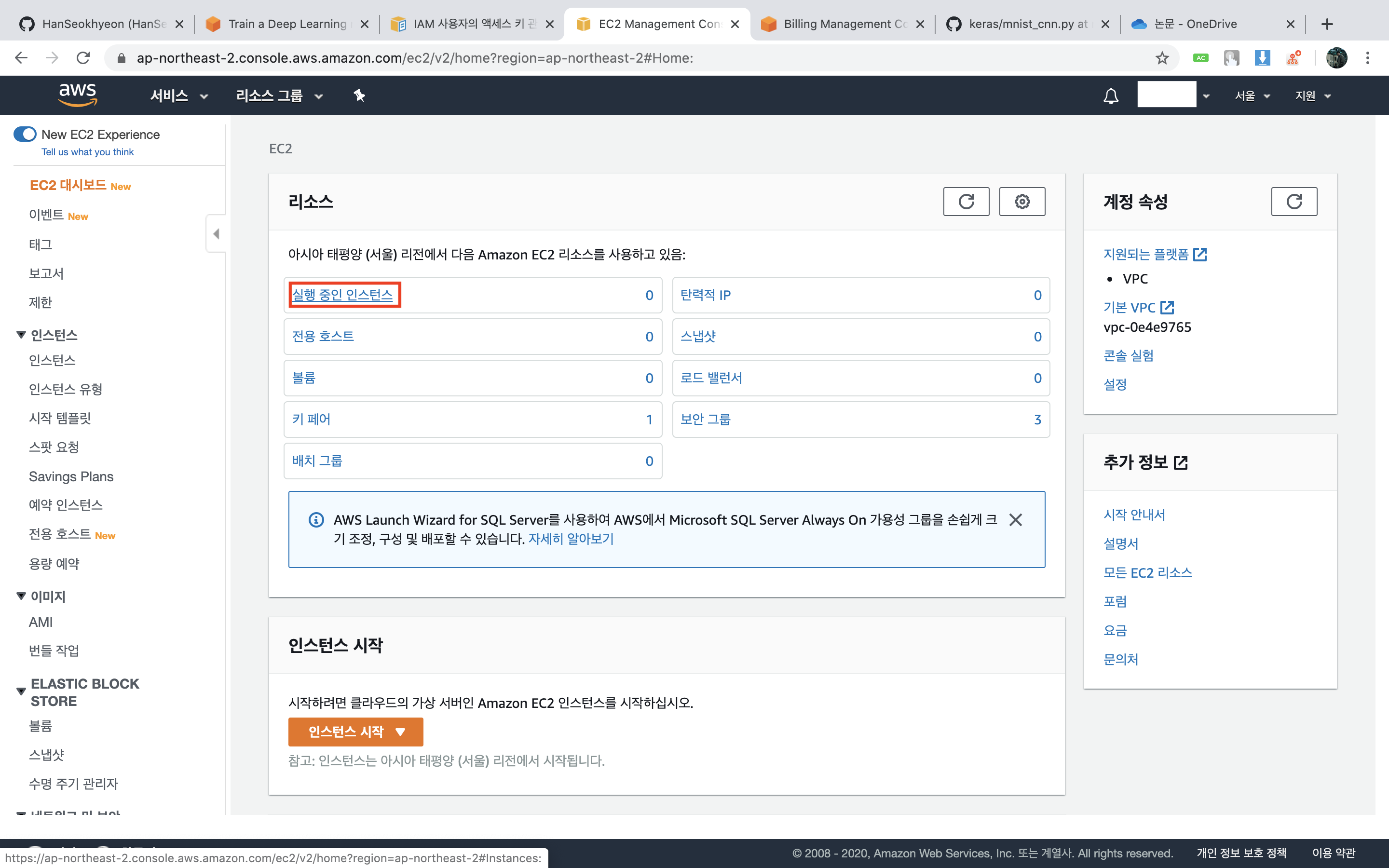Collapse the left navigation sidebar arrow
The image size is (1389, 868).
click(x=216, y=234)
